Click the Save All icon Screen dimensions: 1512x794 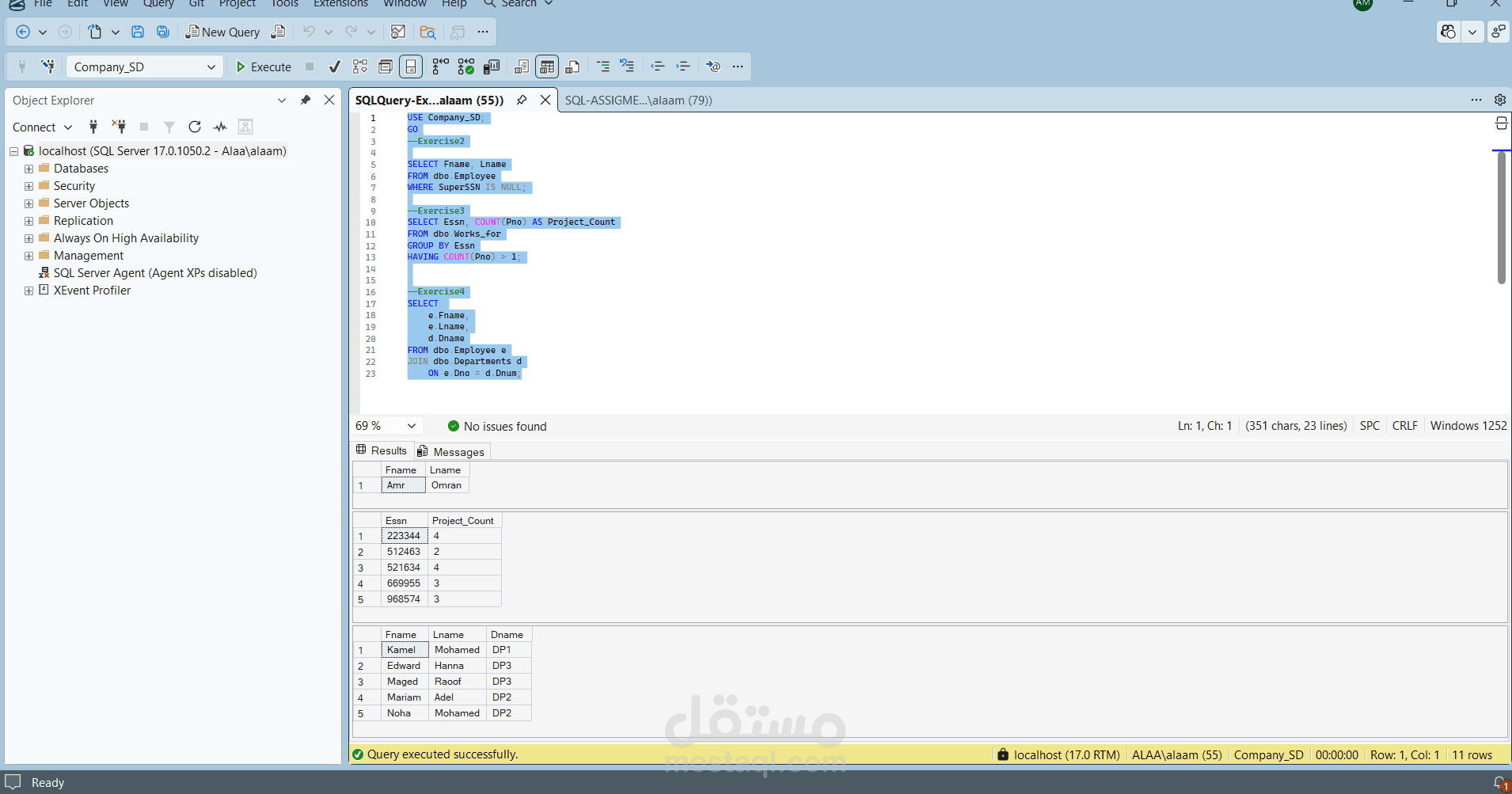coord(162,32)
